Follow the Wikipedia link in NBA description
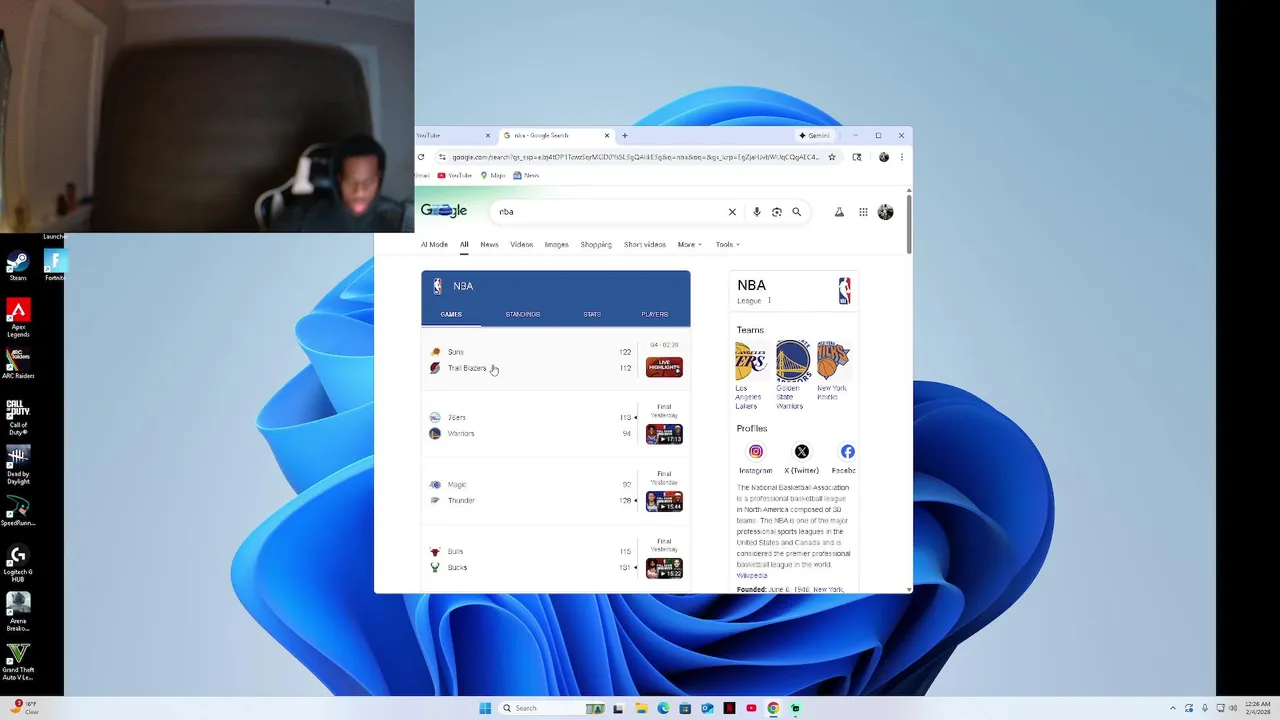The width and height of the screenshot is (1280, 720). pos(752,576)
